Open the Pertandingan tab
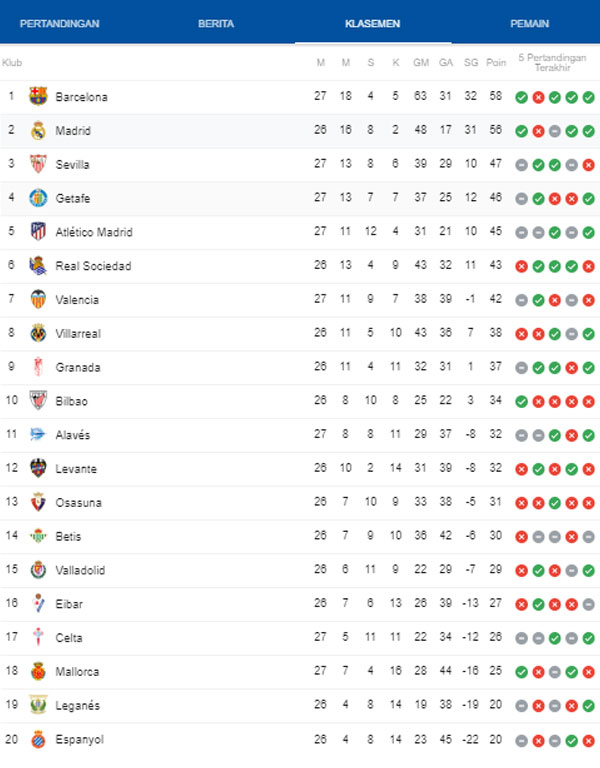 point(60,24)
